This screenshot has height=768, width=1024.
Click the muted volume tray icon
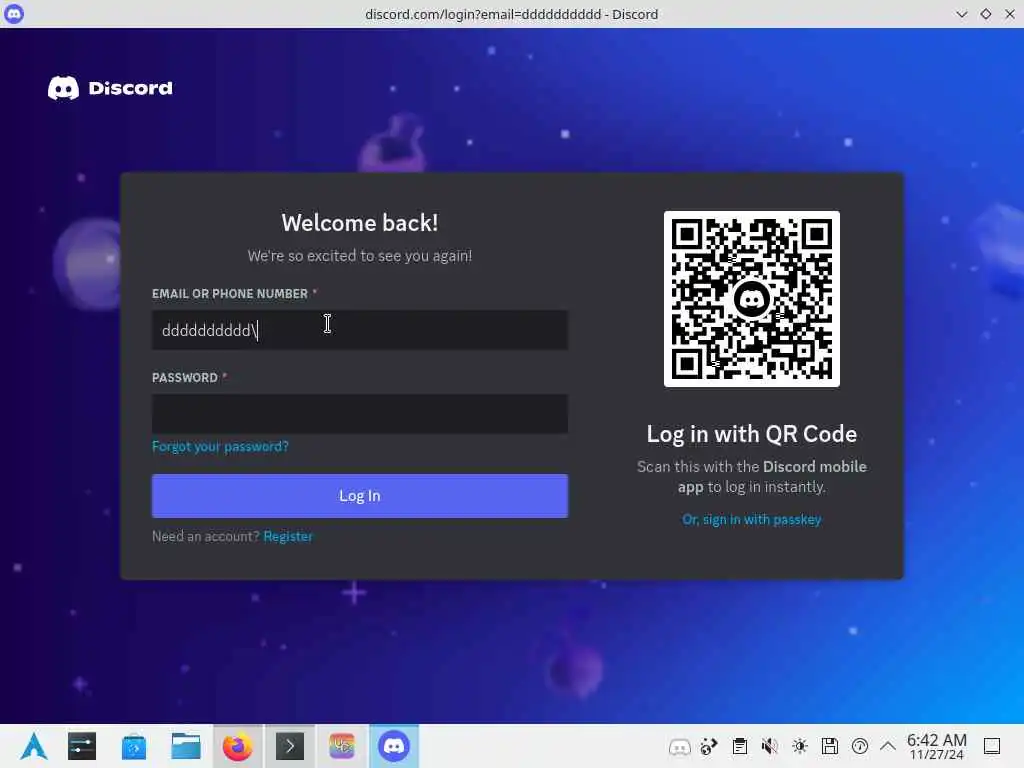pyautogui.click(x=770, y=746)
